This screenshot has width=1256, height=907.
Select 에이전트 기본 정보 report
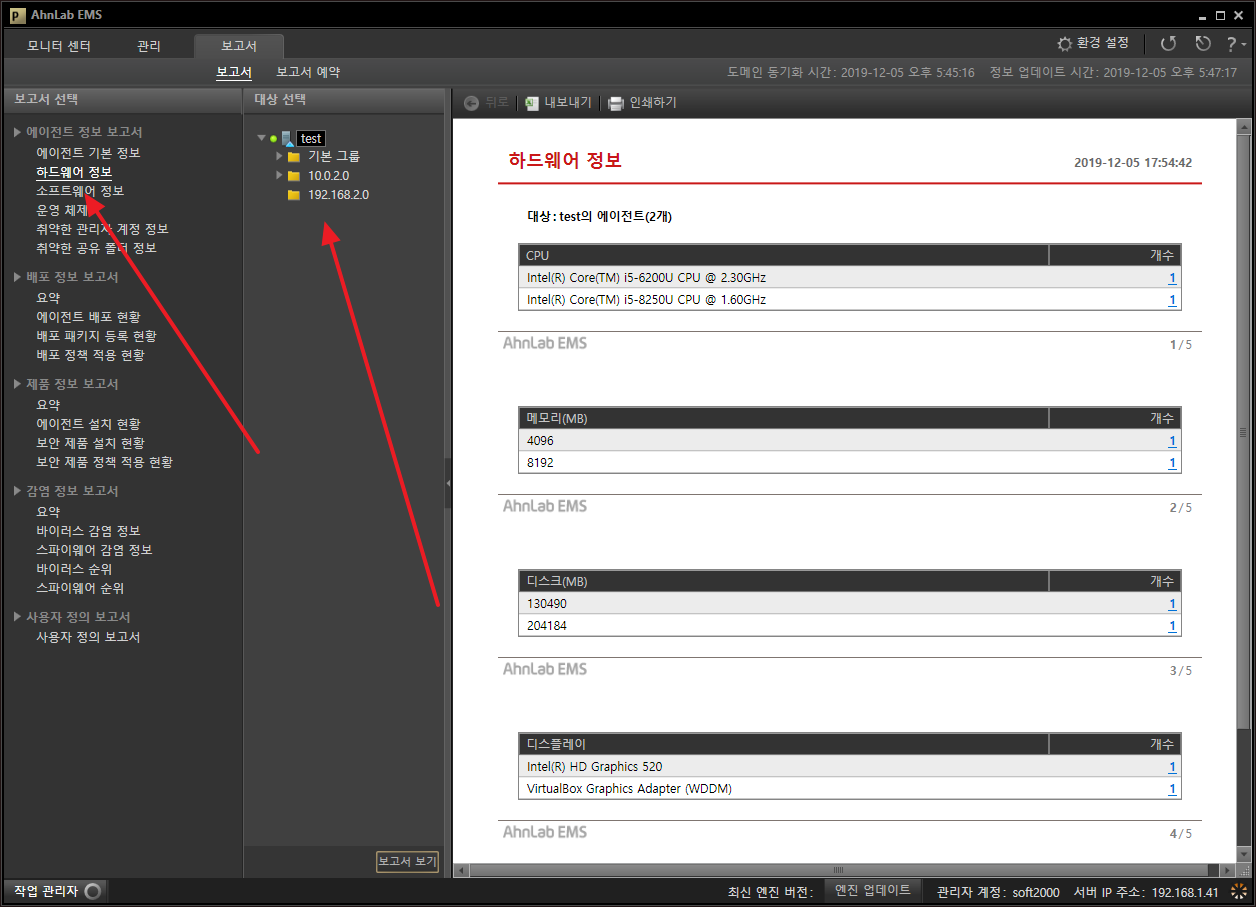88,153
